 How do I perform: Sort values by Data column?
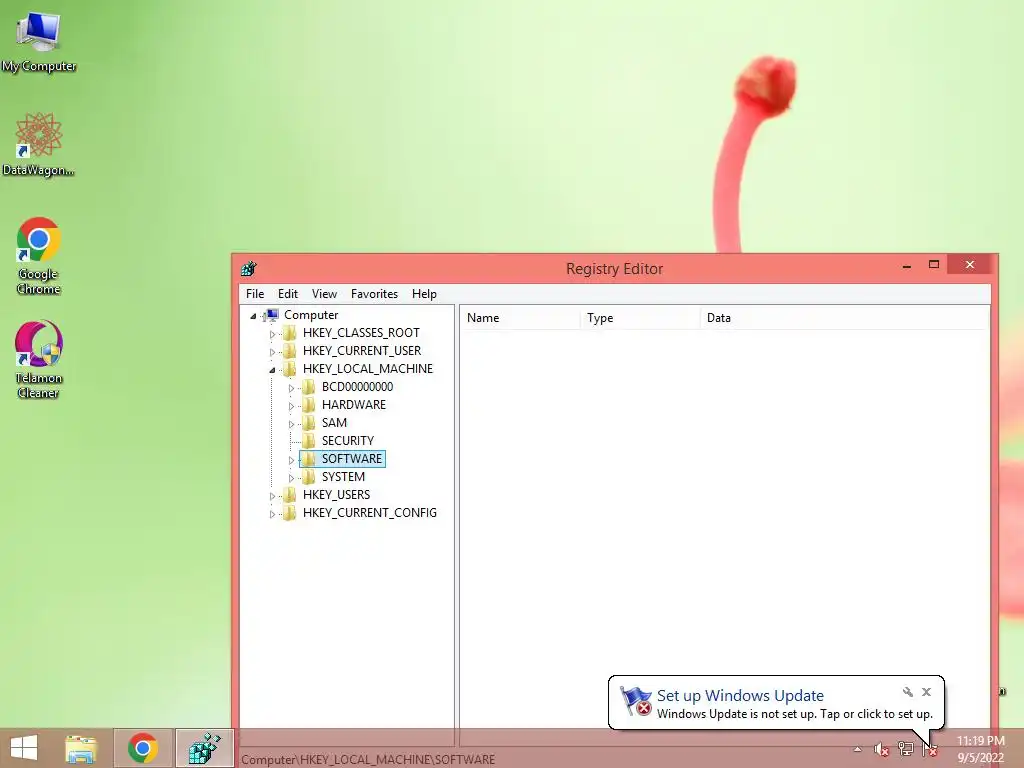843,318
